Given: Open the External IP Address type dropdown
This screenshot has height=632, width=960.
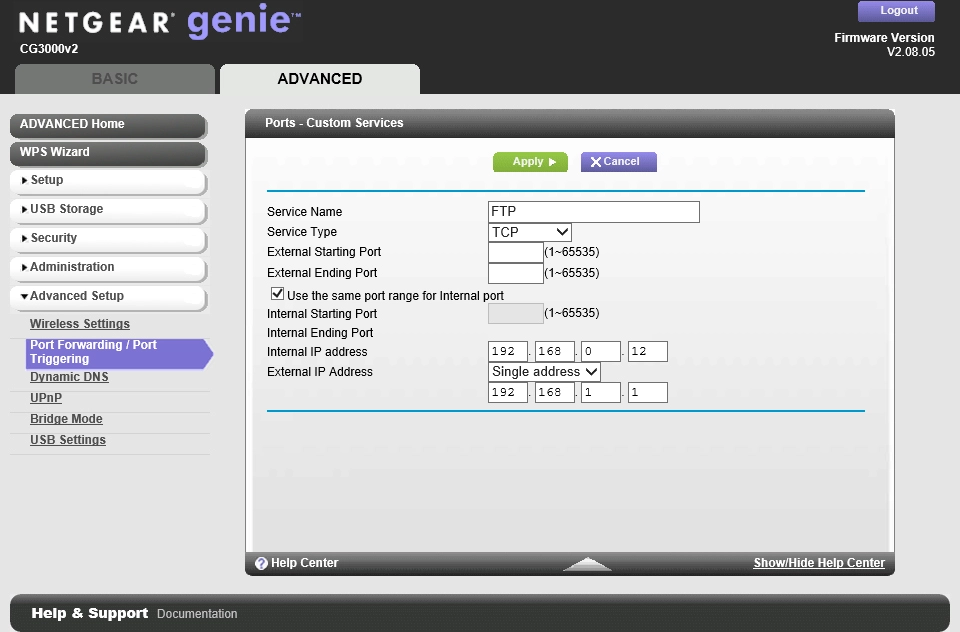Looking at the screenshot, I should pos(544,371).
